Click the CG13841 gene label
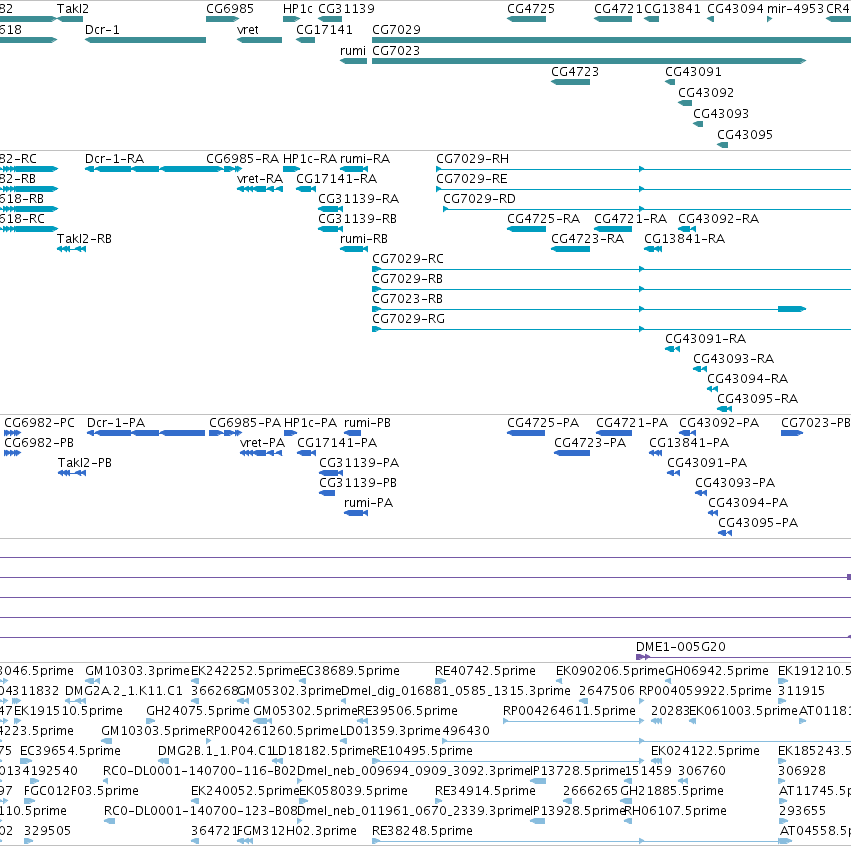The image size is (851, 846). point(672,9)
